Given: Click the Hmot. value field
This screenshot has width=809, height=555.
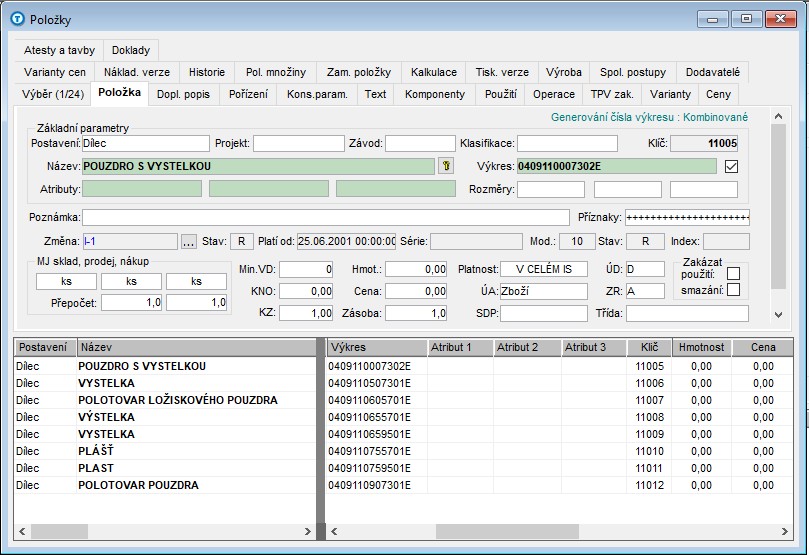Looking at the screenshot, I should coord(416,269).
